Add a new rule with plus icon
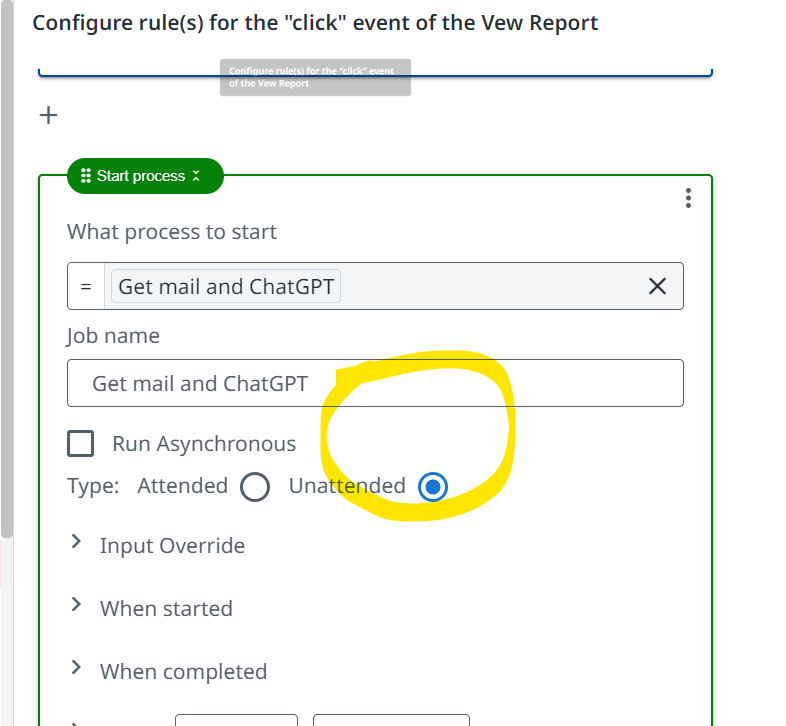 tap(48, 116)
